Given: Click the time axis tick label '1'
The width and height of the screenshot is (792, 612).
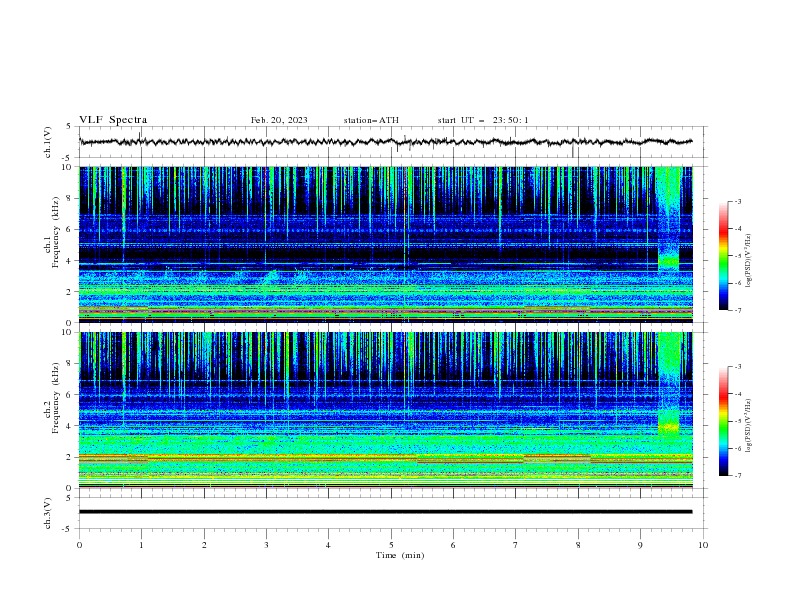Looking at the screenshot, I should tap(141, 545).
